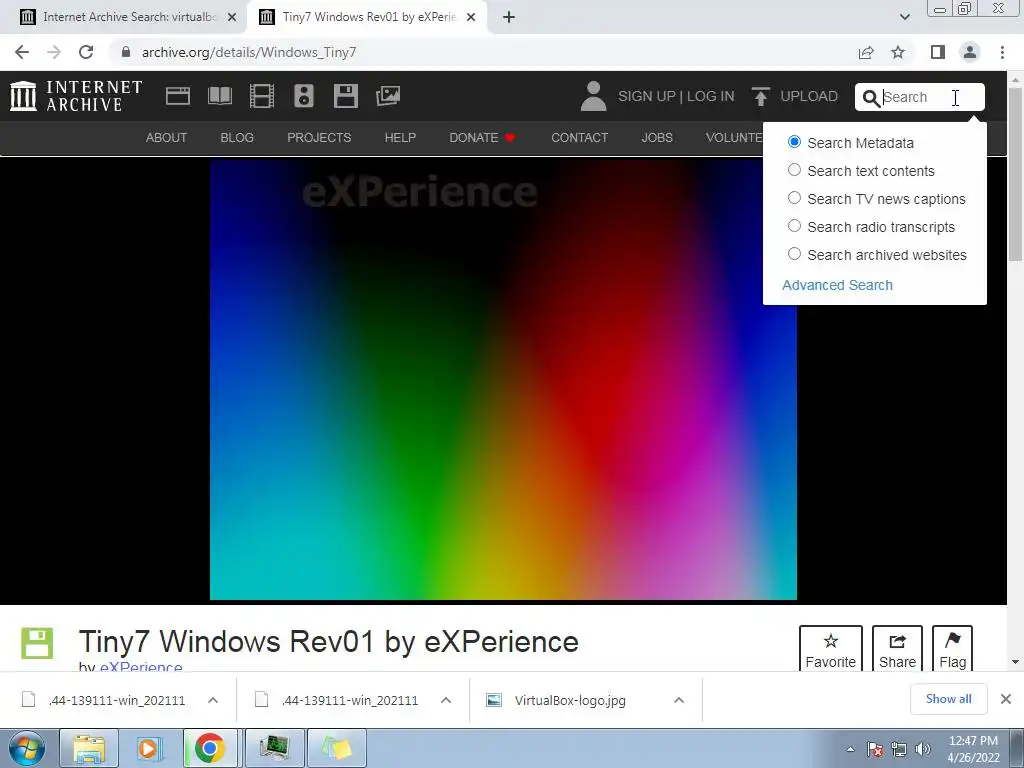Viewport: 1024px width, 768px height.
Task: Open the PROJECTS menu item
Action: [x=319, y=138]
